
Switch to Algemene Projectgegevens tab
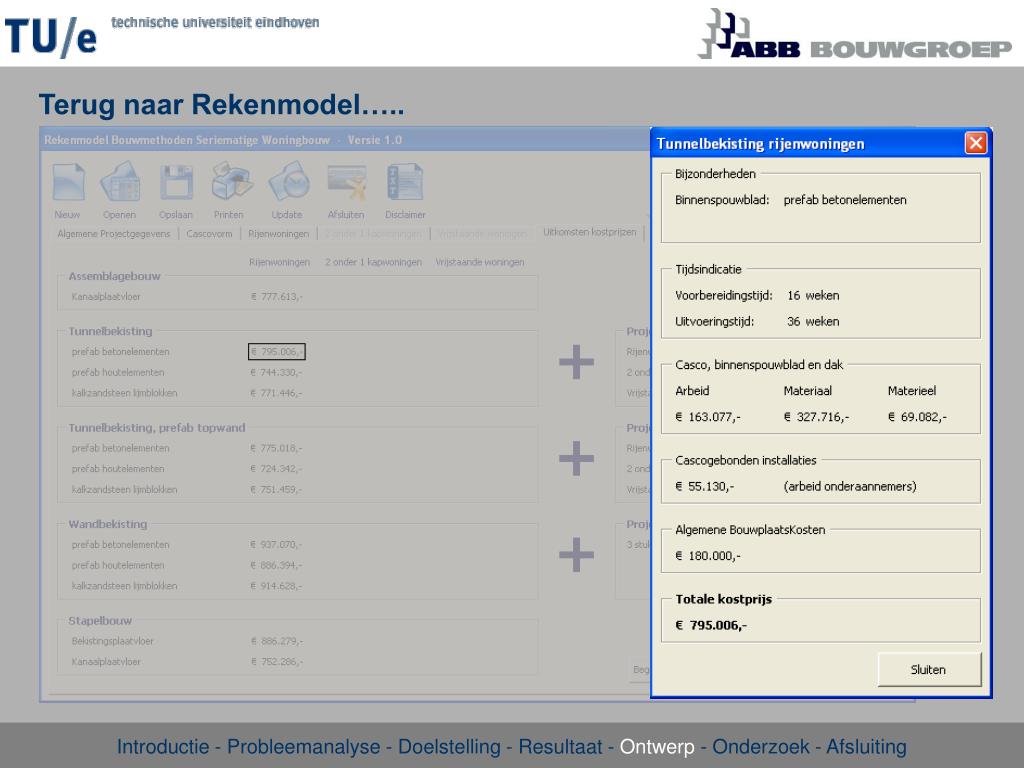point(113,233)
